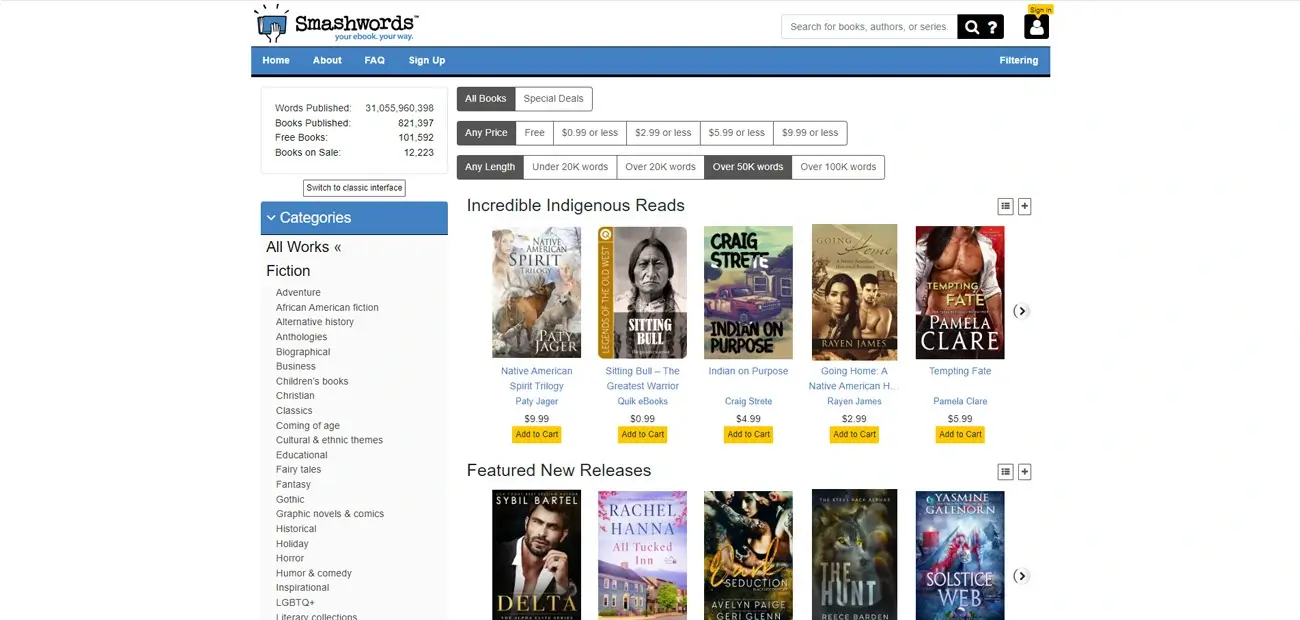Click the list view icon for Featured New Releases
The image size is (1300, 620).
pos(1005,470)
